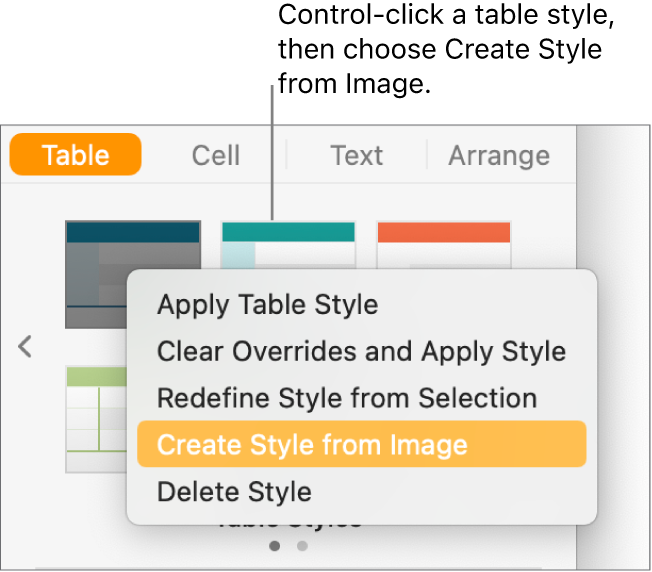Click Create Style from Image
The image size is (652, 572).
(x=312, y=445)
